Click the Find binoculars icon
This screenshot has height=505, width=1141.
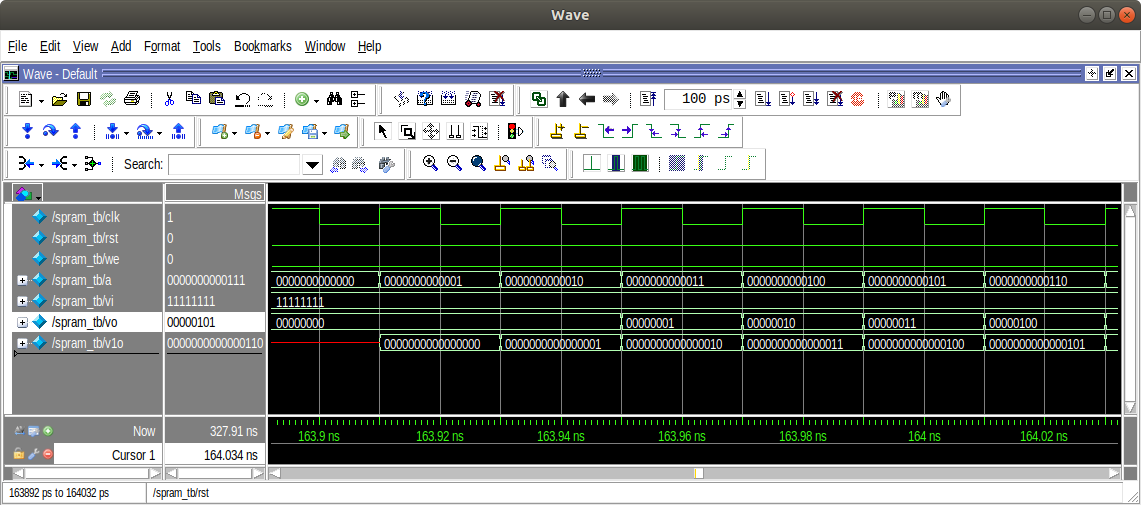(335, 99)
